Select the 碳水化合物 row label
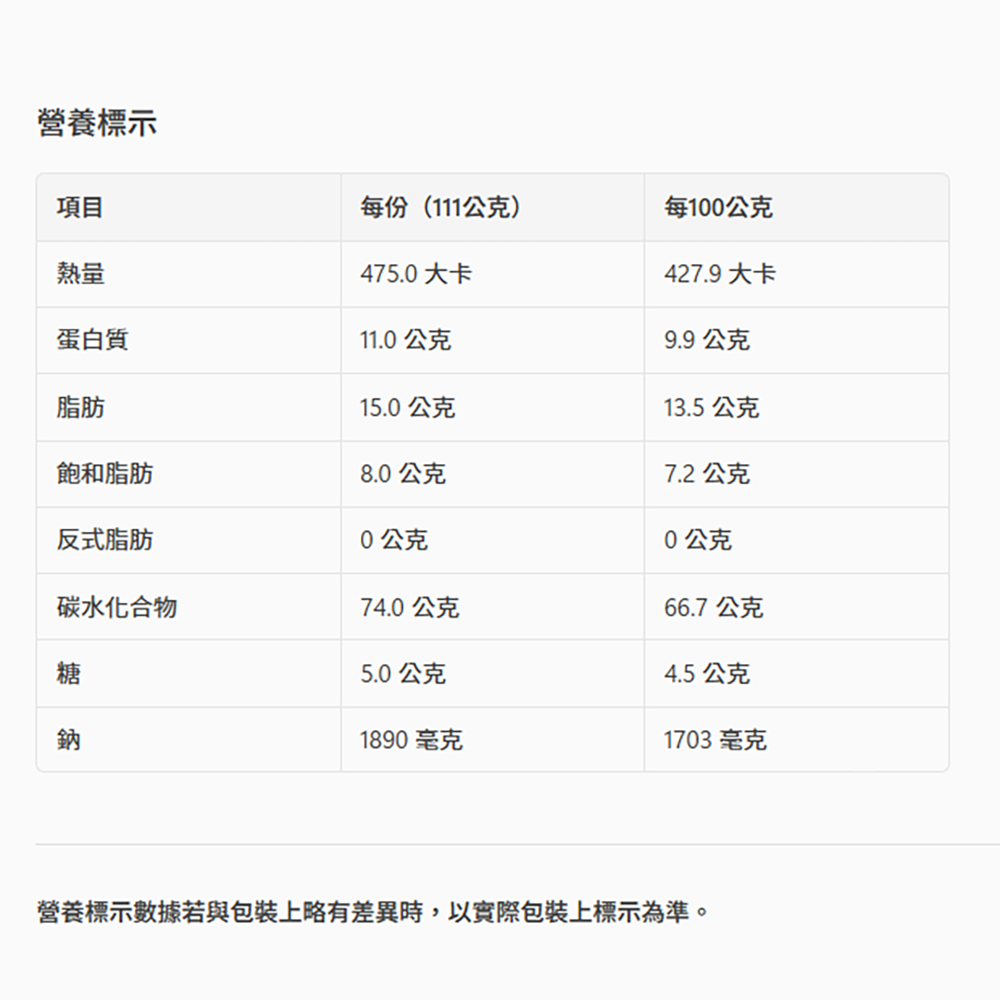1000x1000 pixels. (117, 607)
